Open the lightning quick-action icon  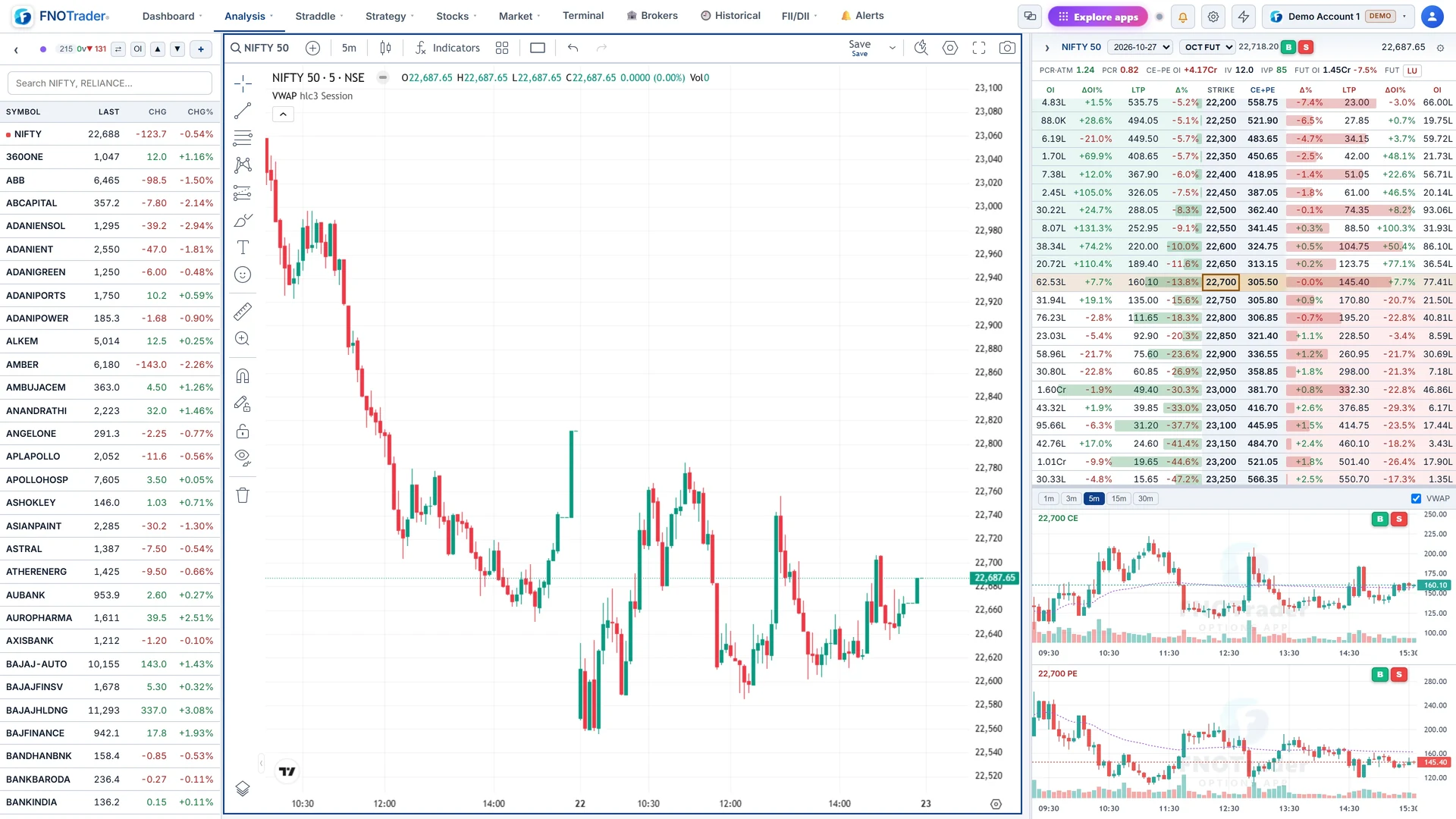click(1244, 17)
